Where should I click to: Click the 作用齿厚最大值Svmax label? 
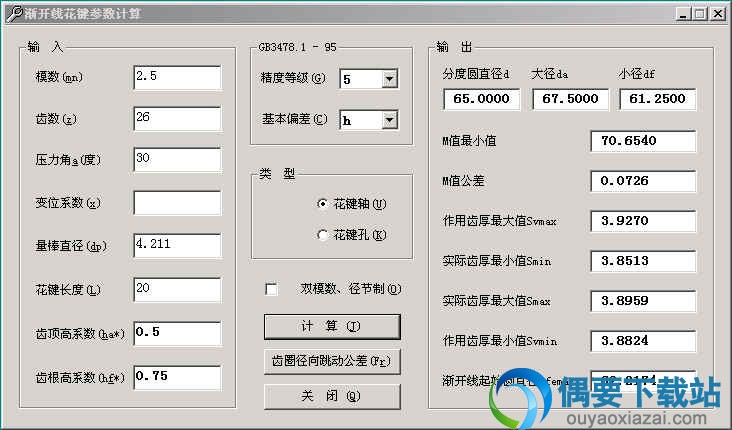click(x=500, y=221)
